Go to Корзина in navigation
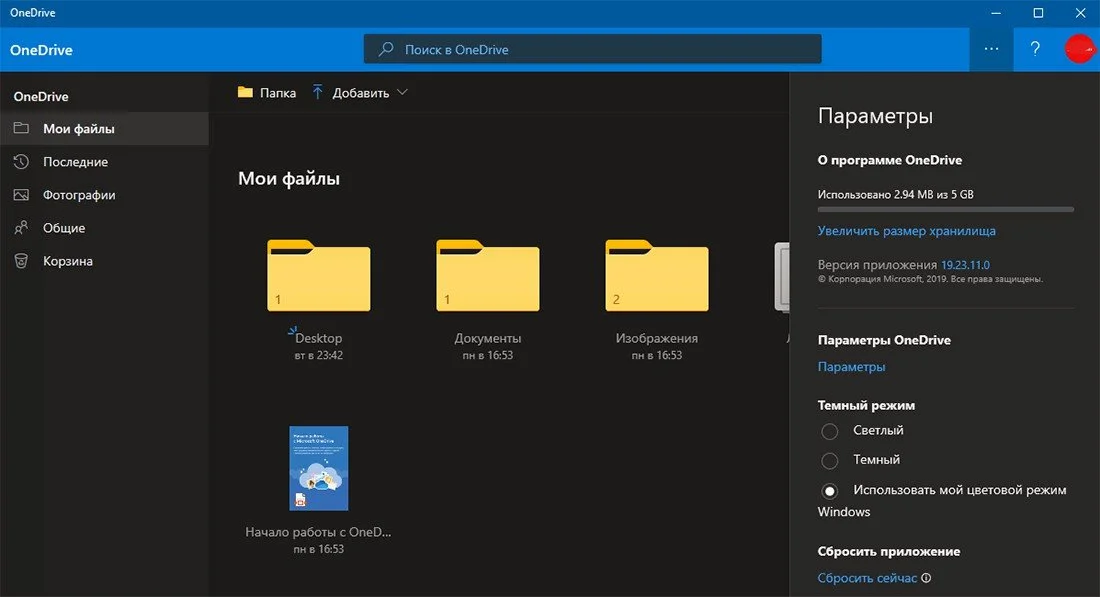 (105, 261)
